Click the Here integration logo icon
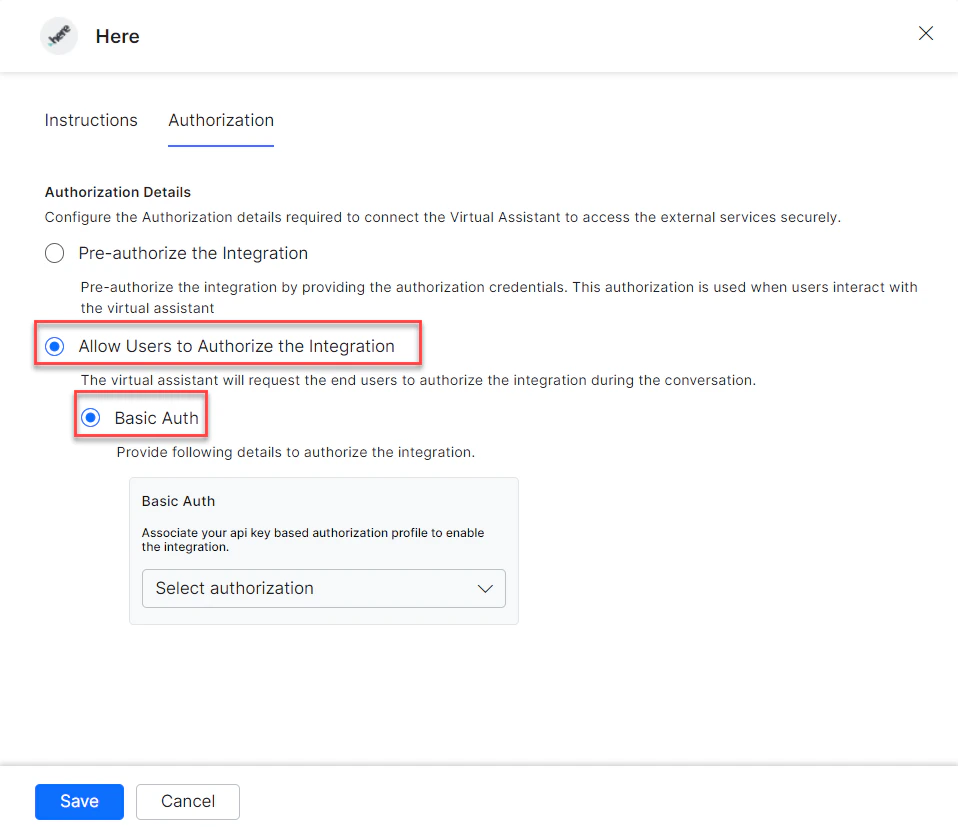This screenshot has width=958, height=827. coord(58,35)
